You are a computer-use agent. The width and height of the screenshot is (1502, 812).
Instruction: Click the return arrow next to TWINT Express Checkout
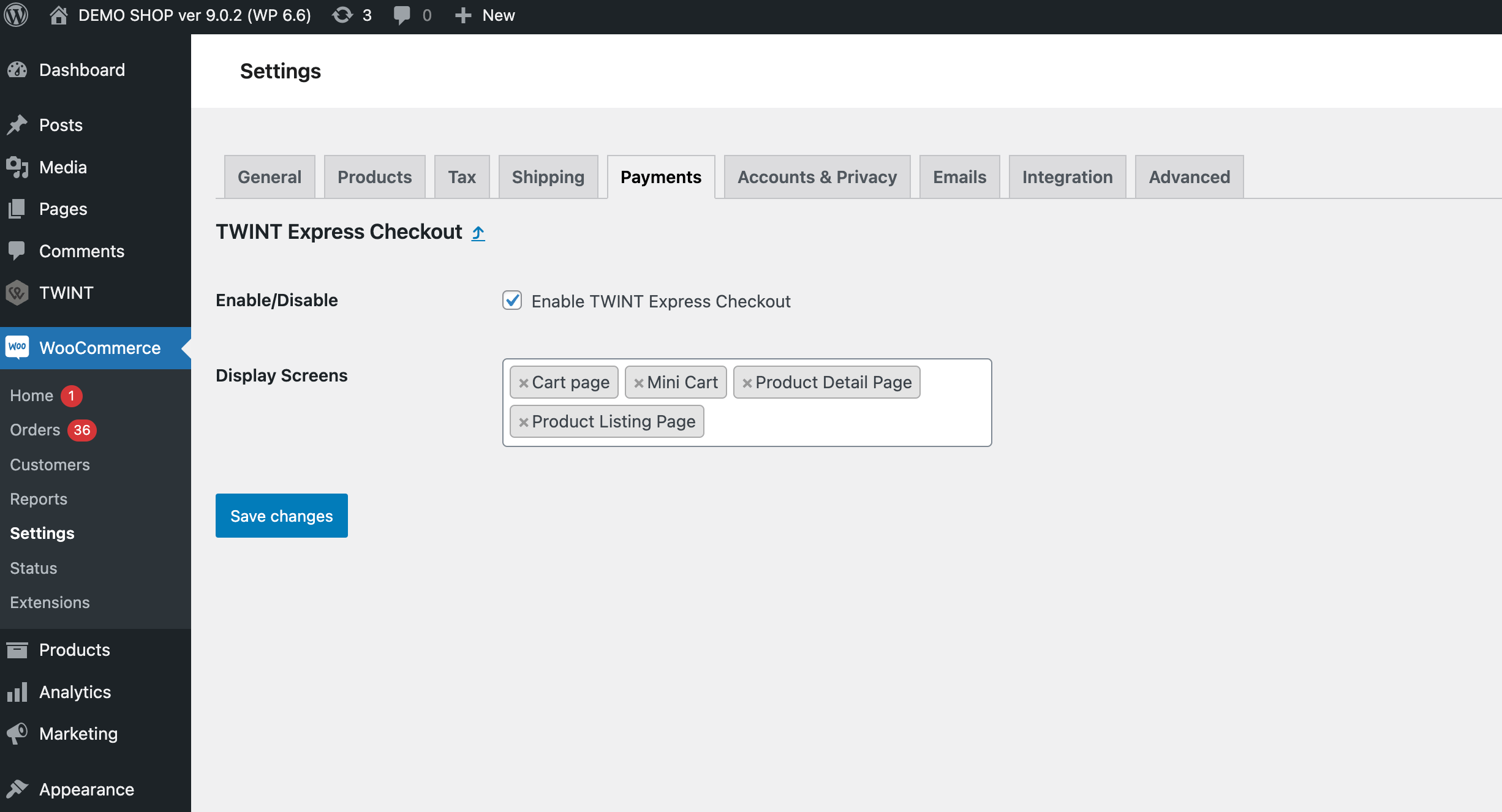(478, 233)
